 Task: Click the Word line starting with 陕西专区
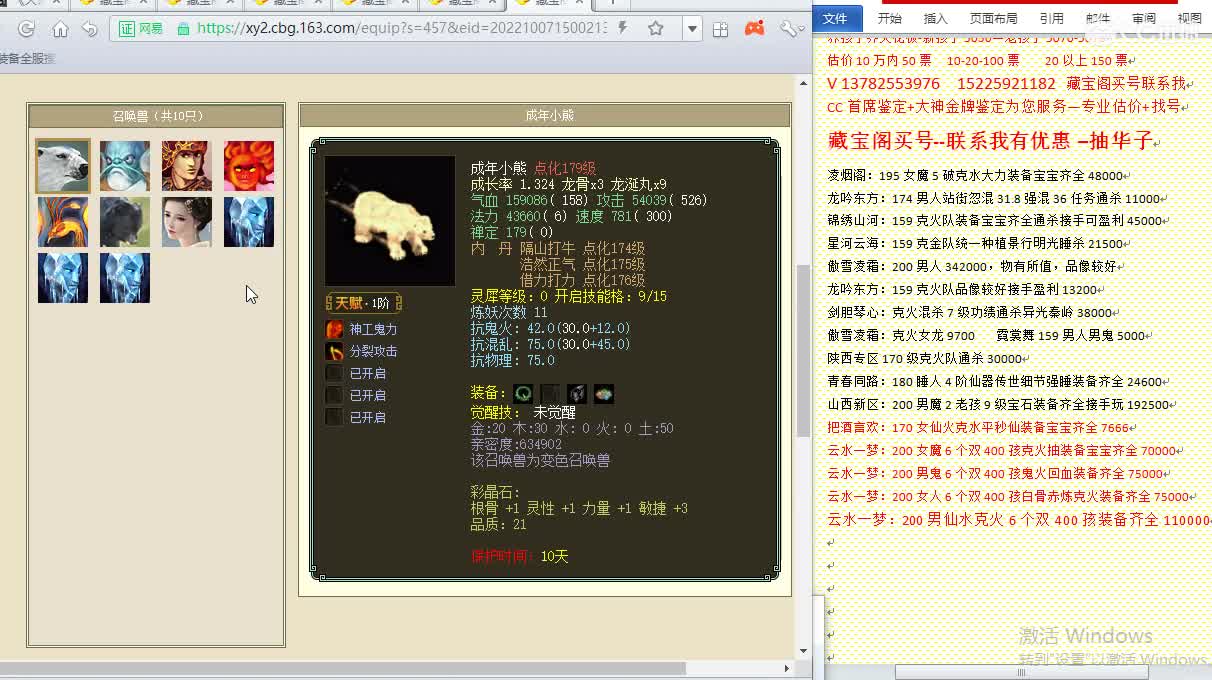click(925, 359)
